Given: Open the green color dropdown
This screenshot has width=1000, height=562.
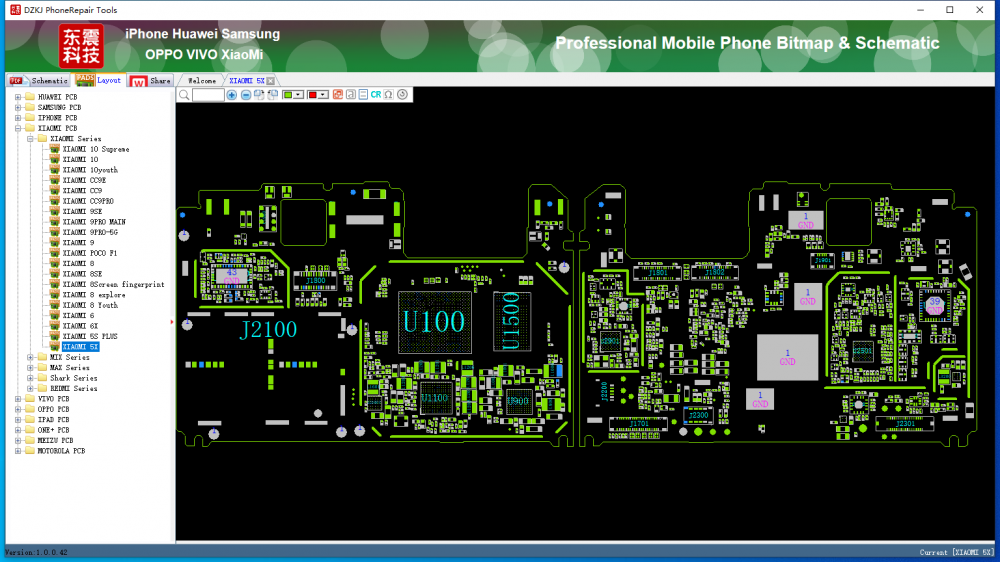Looking at the screenshot, I should click(x=300, y=95).
